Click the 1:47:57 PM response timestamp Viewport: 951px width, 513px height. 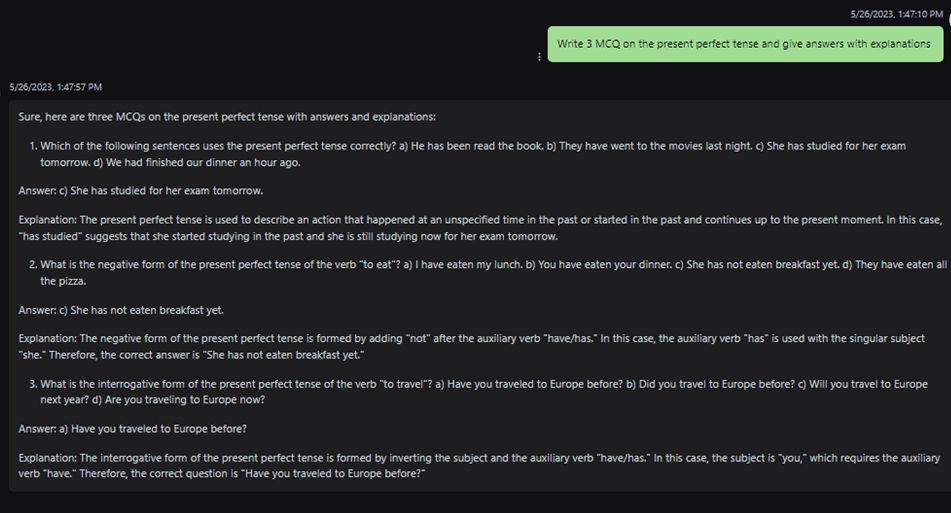pos(55,88)
